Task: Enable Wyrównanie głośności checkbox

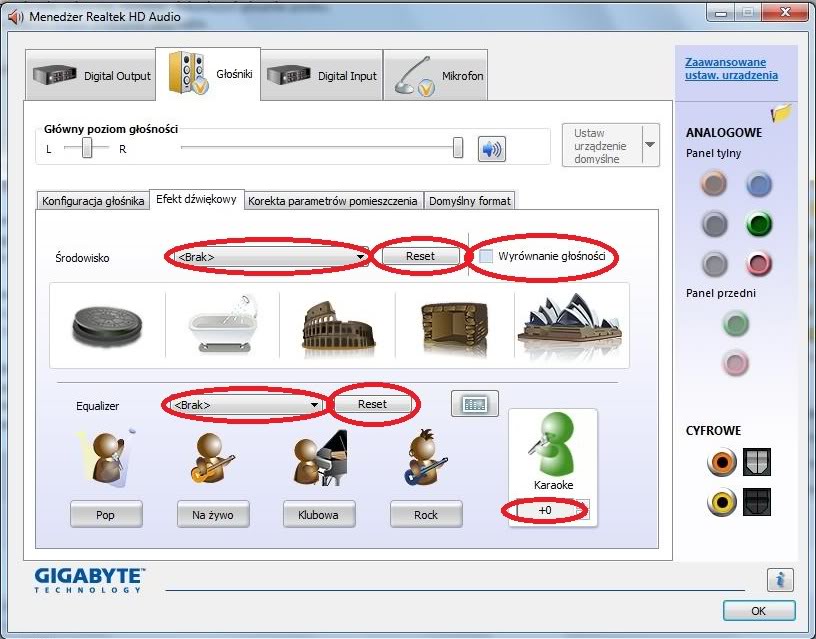Action: 486,257
